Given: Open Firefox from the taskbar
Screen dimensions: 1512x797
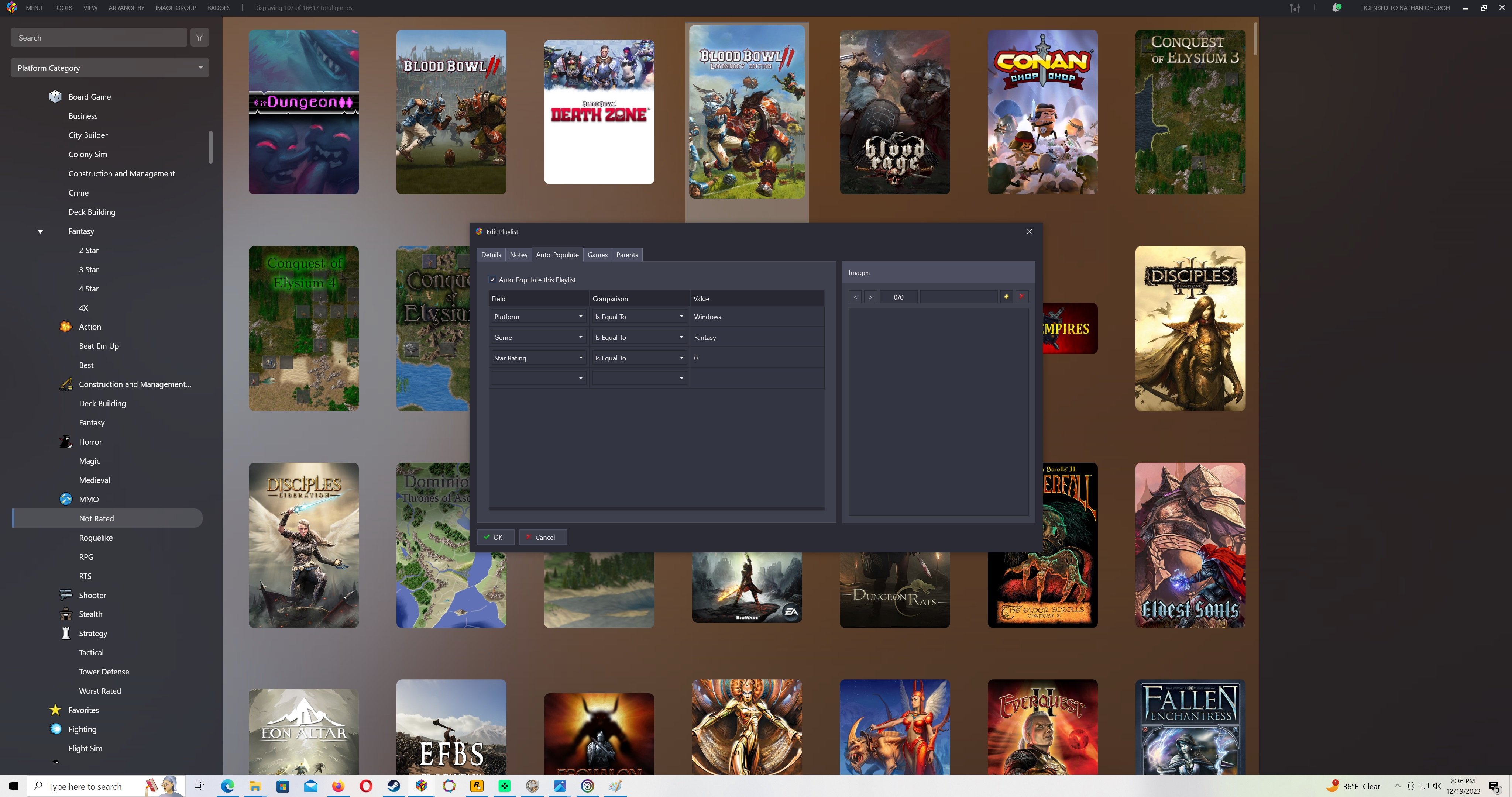Looking at the screenshot, I should tap(338, 786).
